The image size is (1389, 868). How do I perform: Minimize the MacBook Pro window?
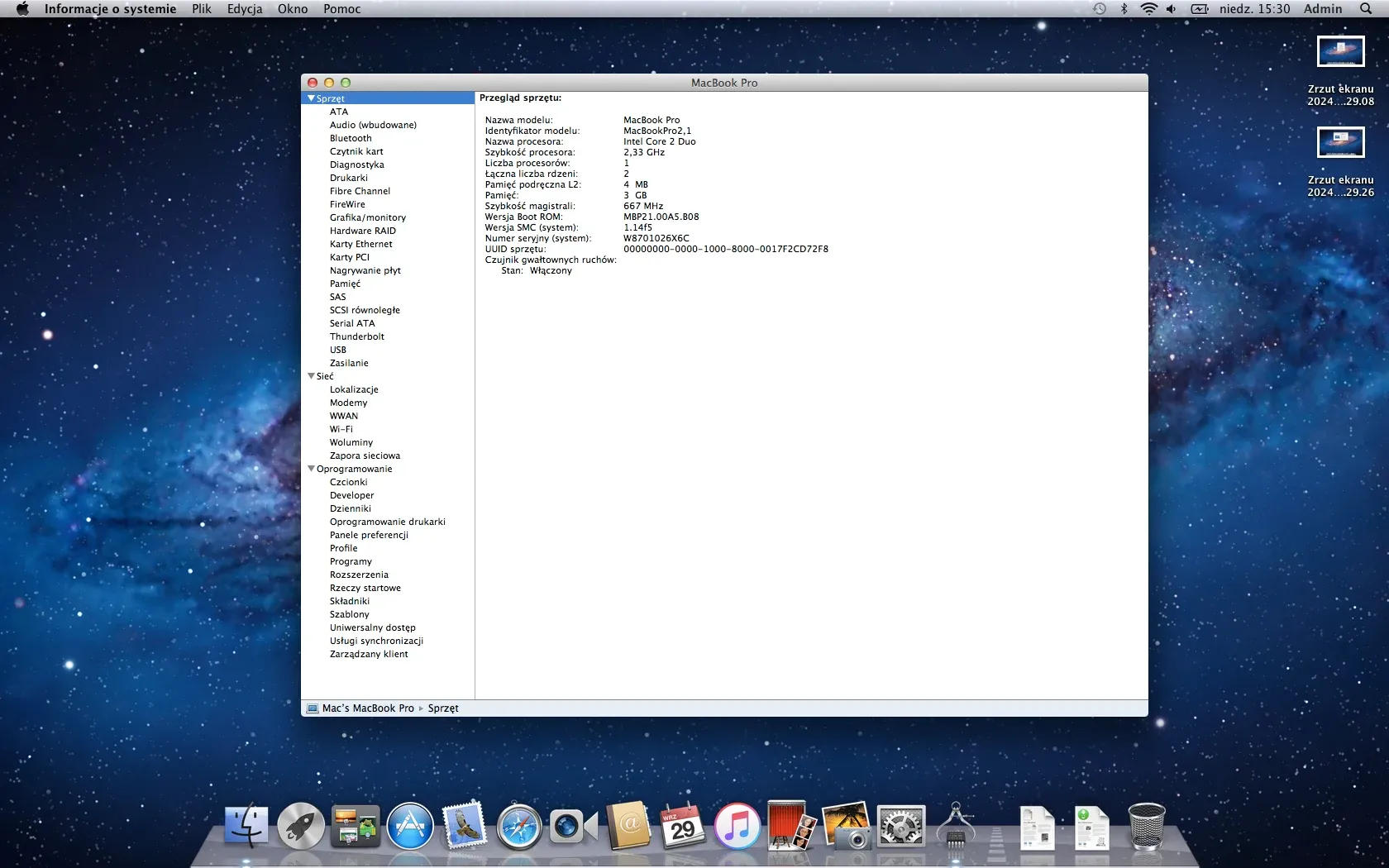[x=329, y=83]
